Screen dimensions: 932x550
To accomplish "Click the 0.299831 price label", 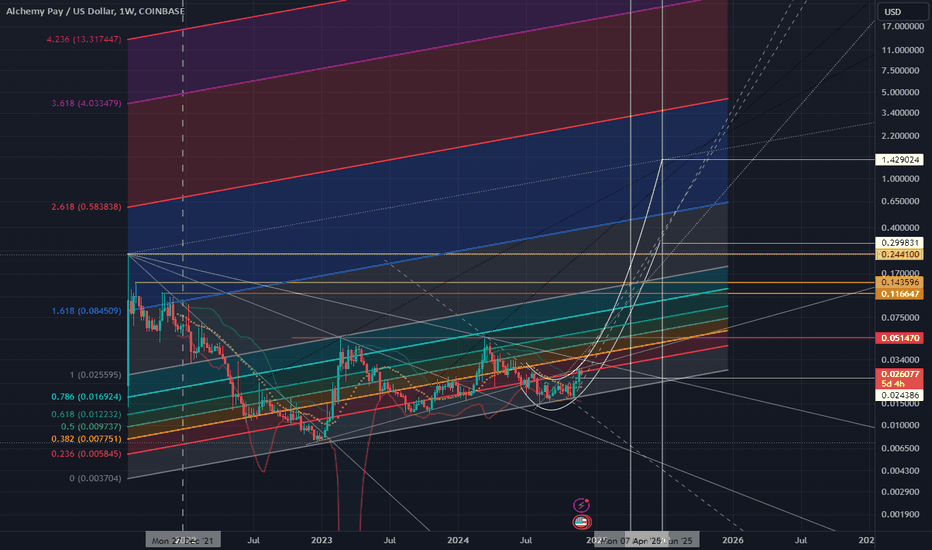I will (899, 243).
